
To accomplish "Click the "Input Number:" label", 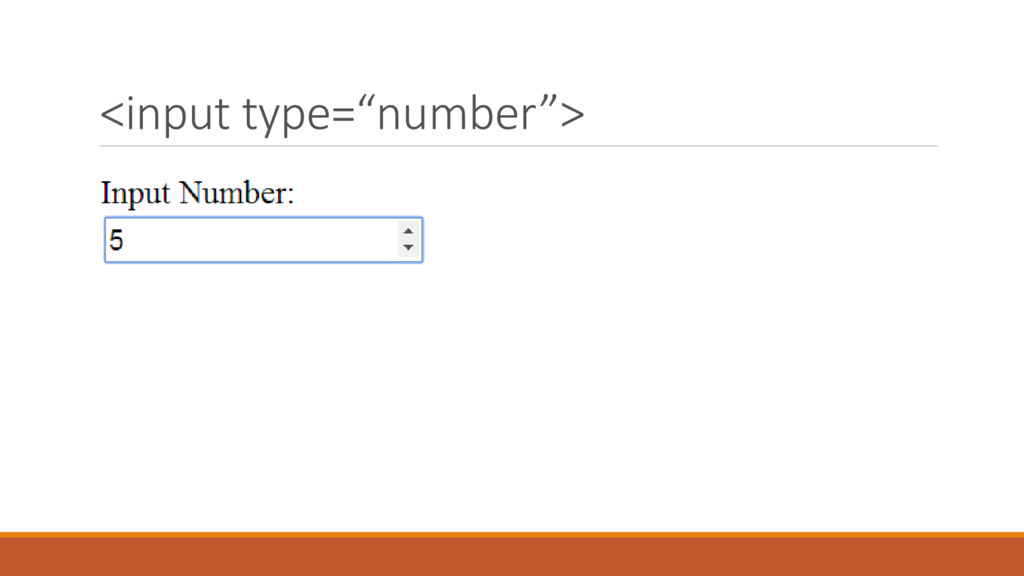I will (198, 192).
